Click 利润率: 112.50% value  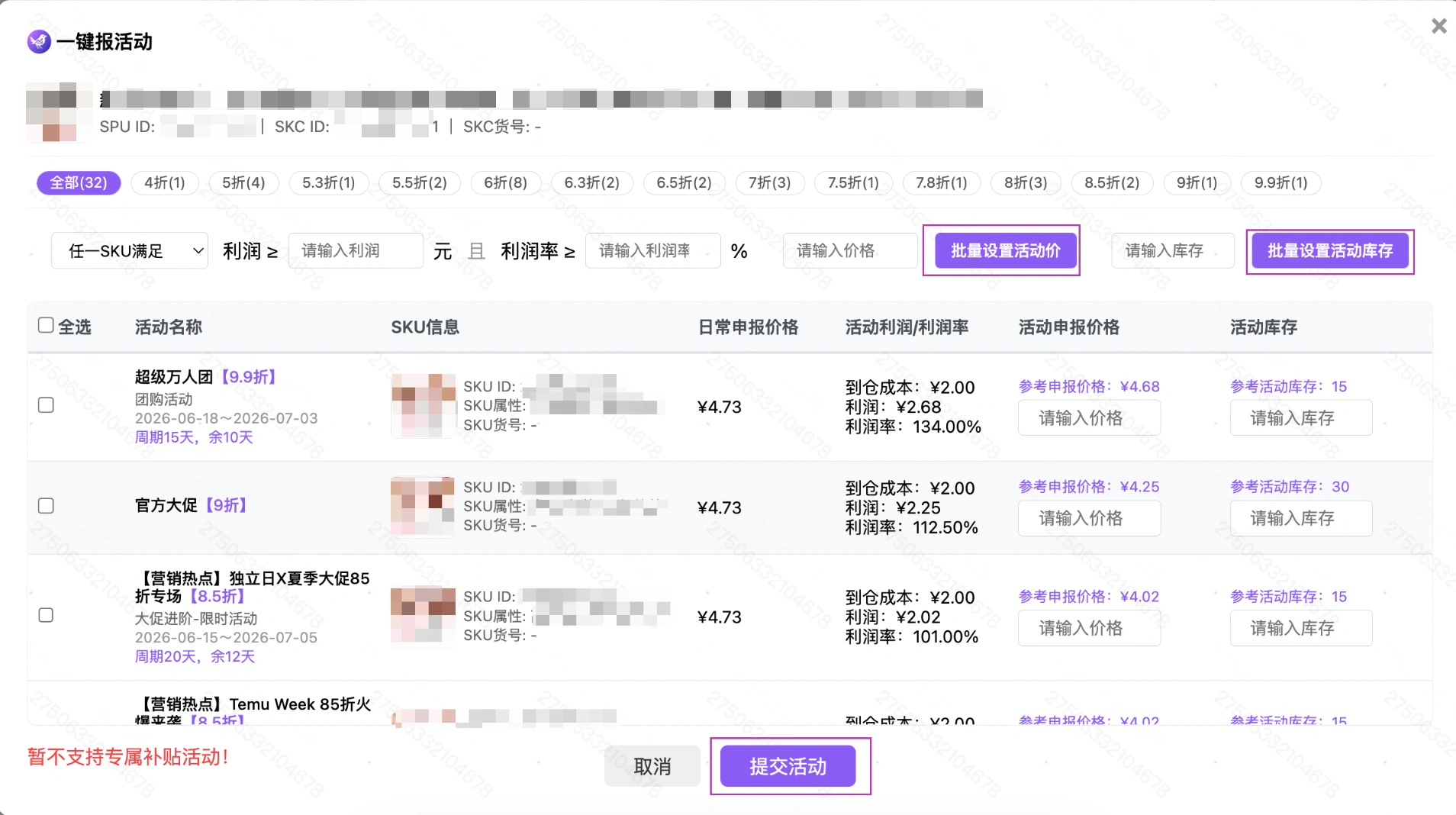[x=912, y=527]
